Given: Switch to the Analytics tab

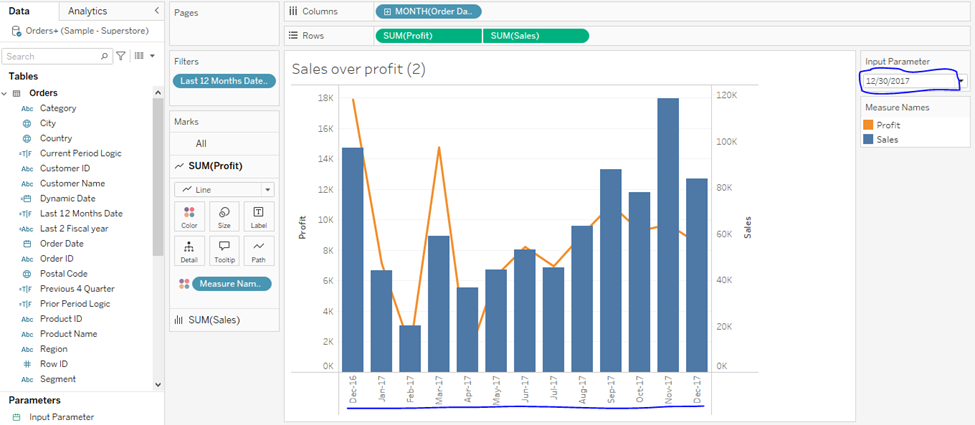Looking at the screenshot, I should tap(88, 11).
